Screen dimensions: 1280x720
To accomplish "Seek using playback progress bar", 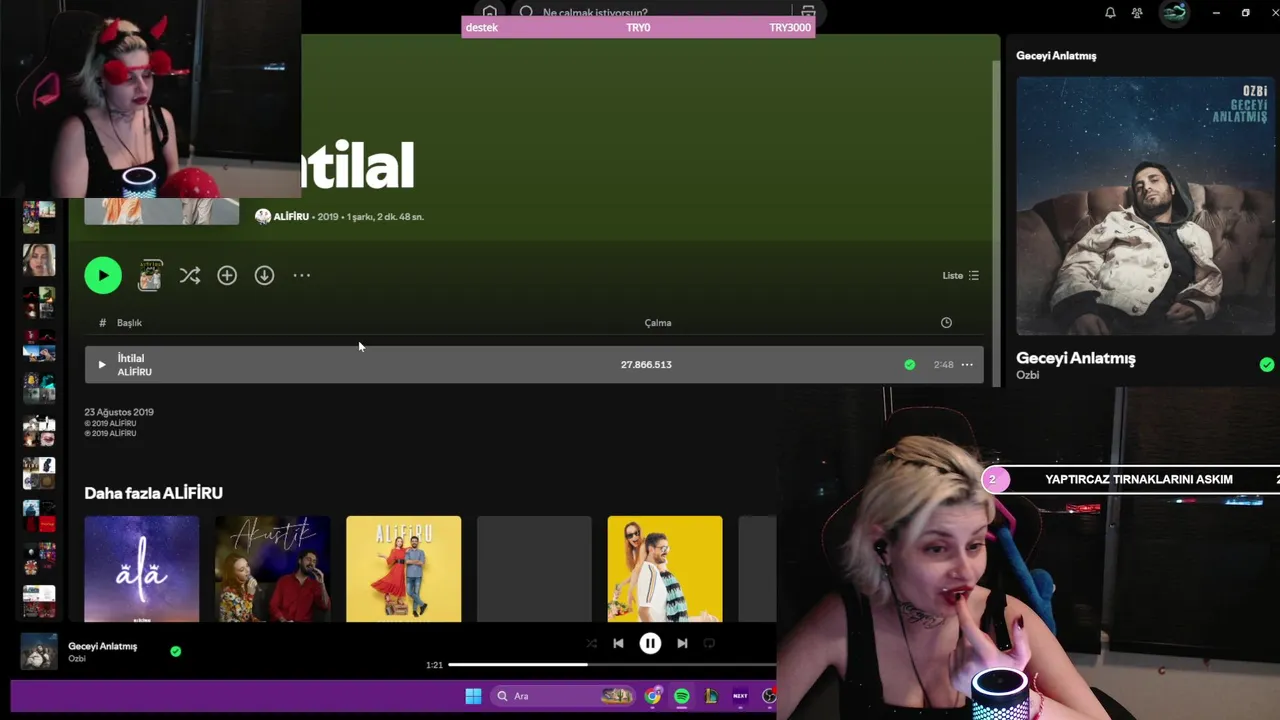I will (x=612, y=664).
